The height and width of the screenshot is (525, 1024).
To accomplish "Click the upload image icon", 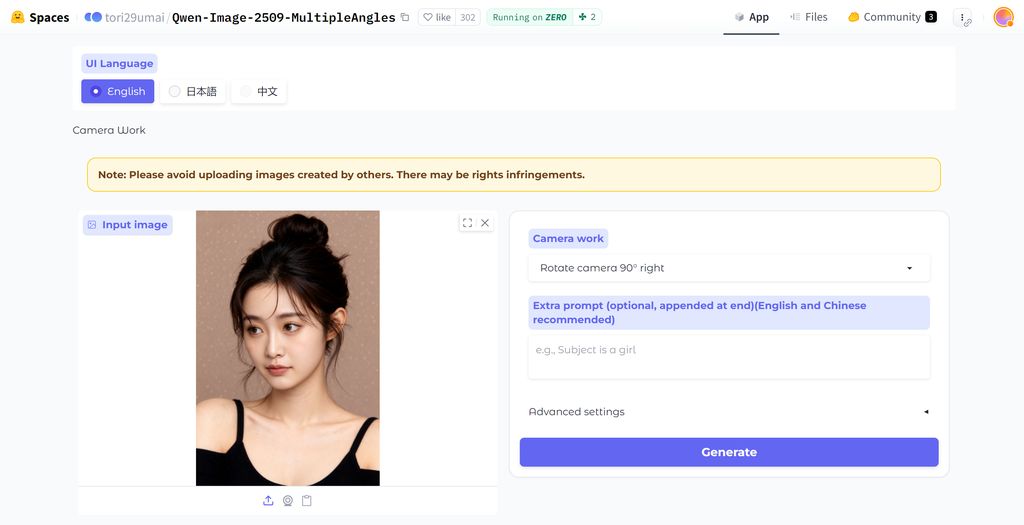I will click(x=268, y=501).
